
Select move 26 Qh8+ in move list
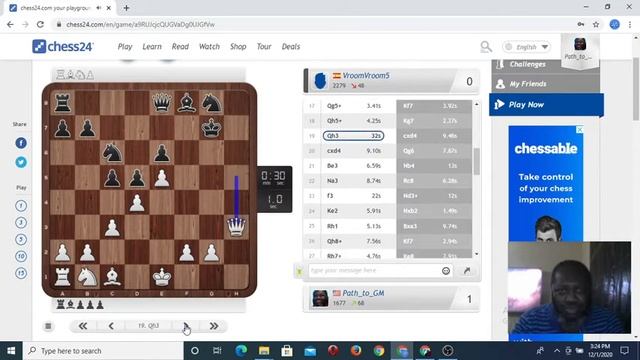[x=353, y=241]
